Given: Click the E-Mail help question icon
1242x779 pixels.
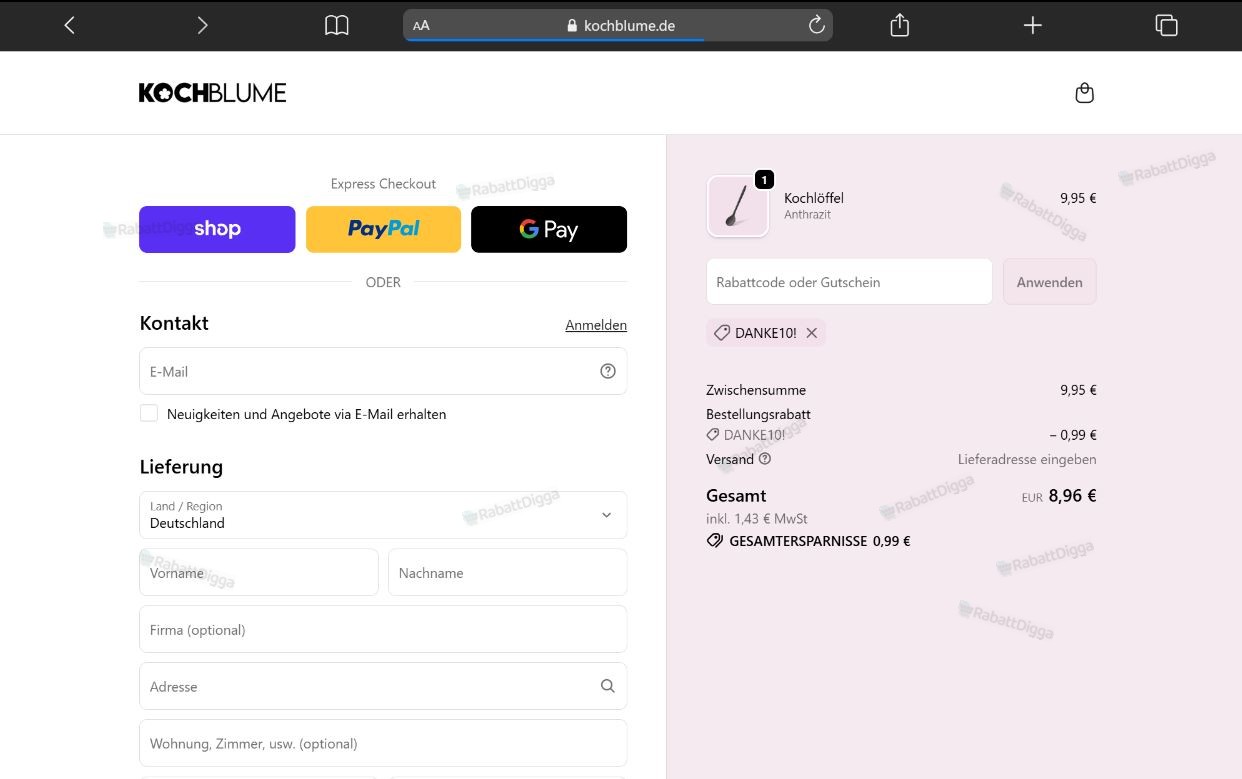Looking at the screenshot, I should (608, 371).
